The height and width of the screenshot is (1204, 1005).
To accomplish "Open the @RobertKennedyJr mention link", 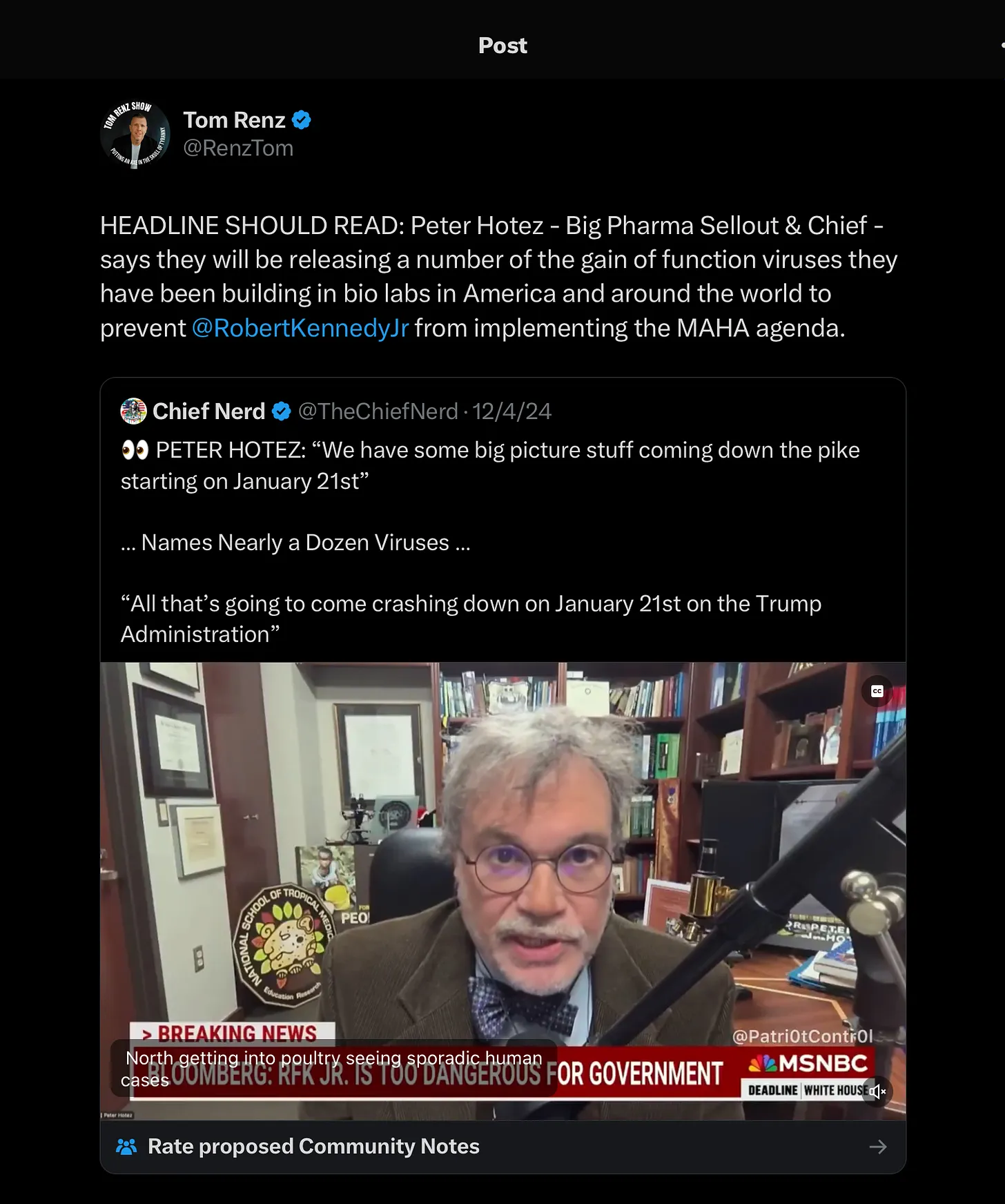I will tap(300, 328).
